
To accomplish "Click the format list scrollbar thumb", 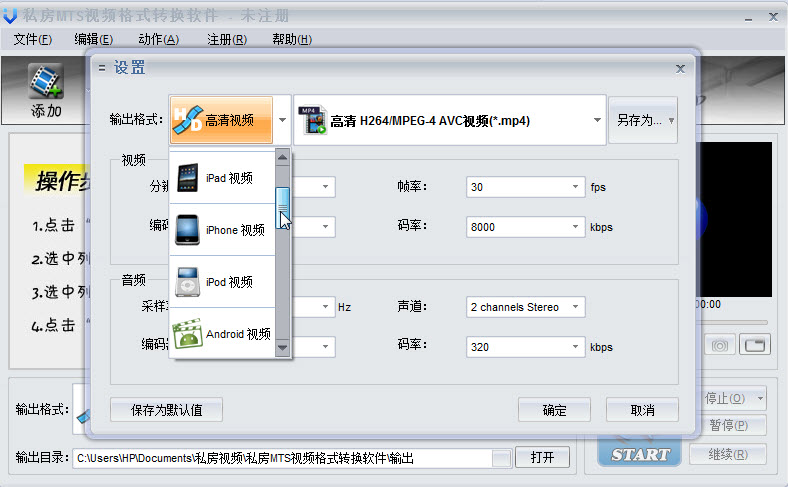I will point(282,208).
